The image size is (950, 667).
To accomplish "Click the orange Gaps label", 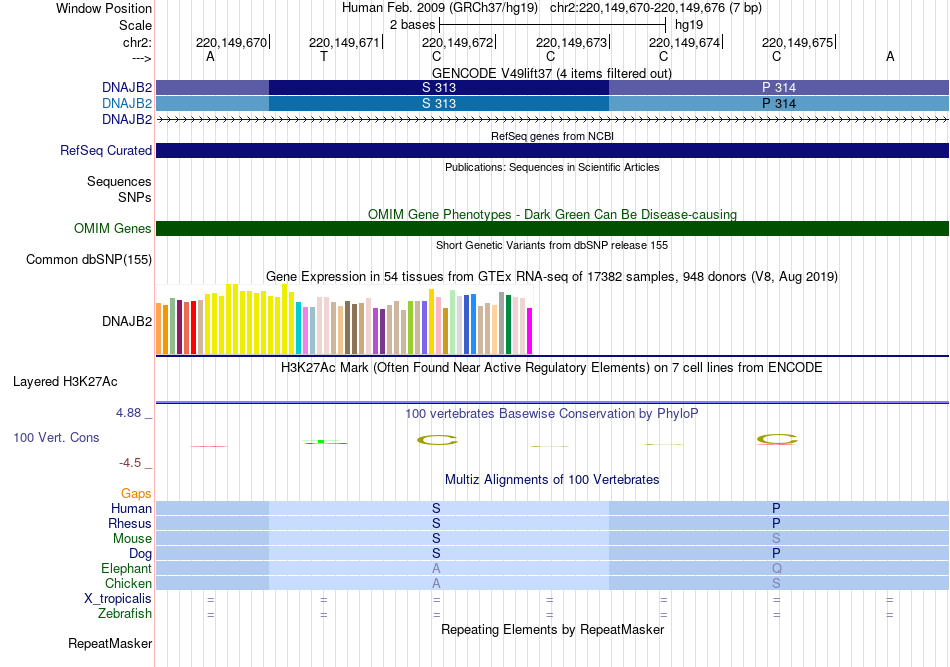I will pyautogui.click(x=136, y=494).
